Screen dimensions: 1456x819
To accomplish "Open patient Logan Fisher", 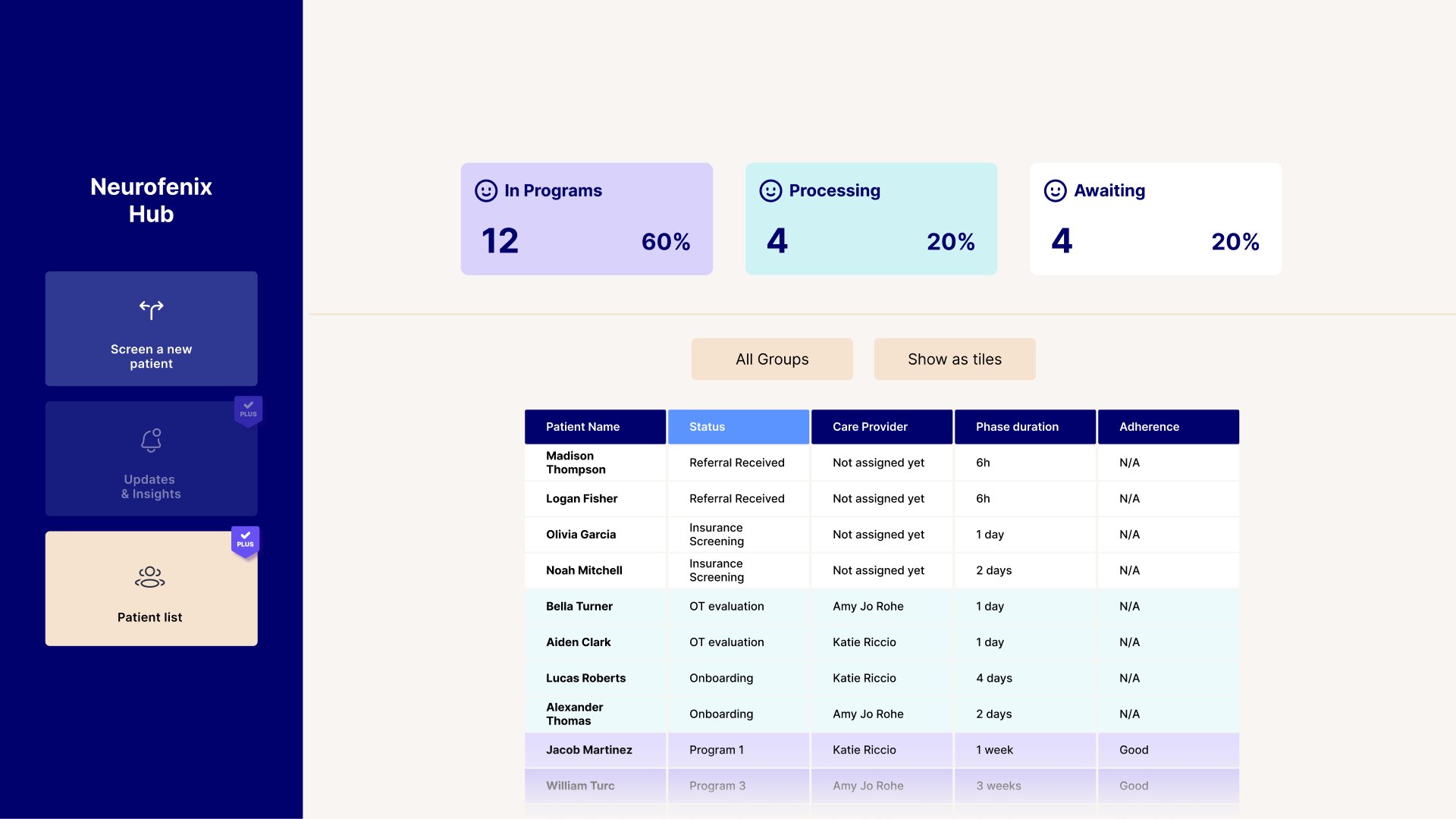I will click(582, 498).
